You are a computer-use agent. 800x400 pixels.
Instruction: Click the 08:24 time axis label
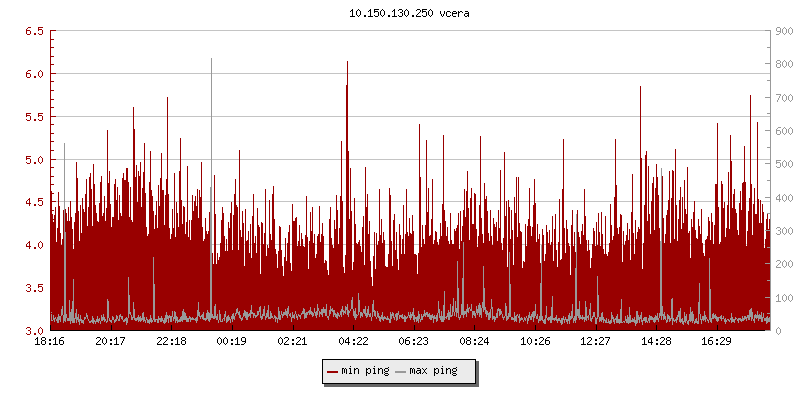coord(474,342)
